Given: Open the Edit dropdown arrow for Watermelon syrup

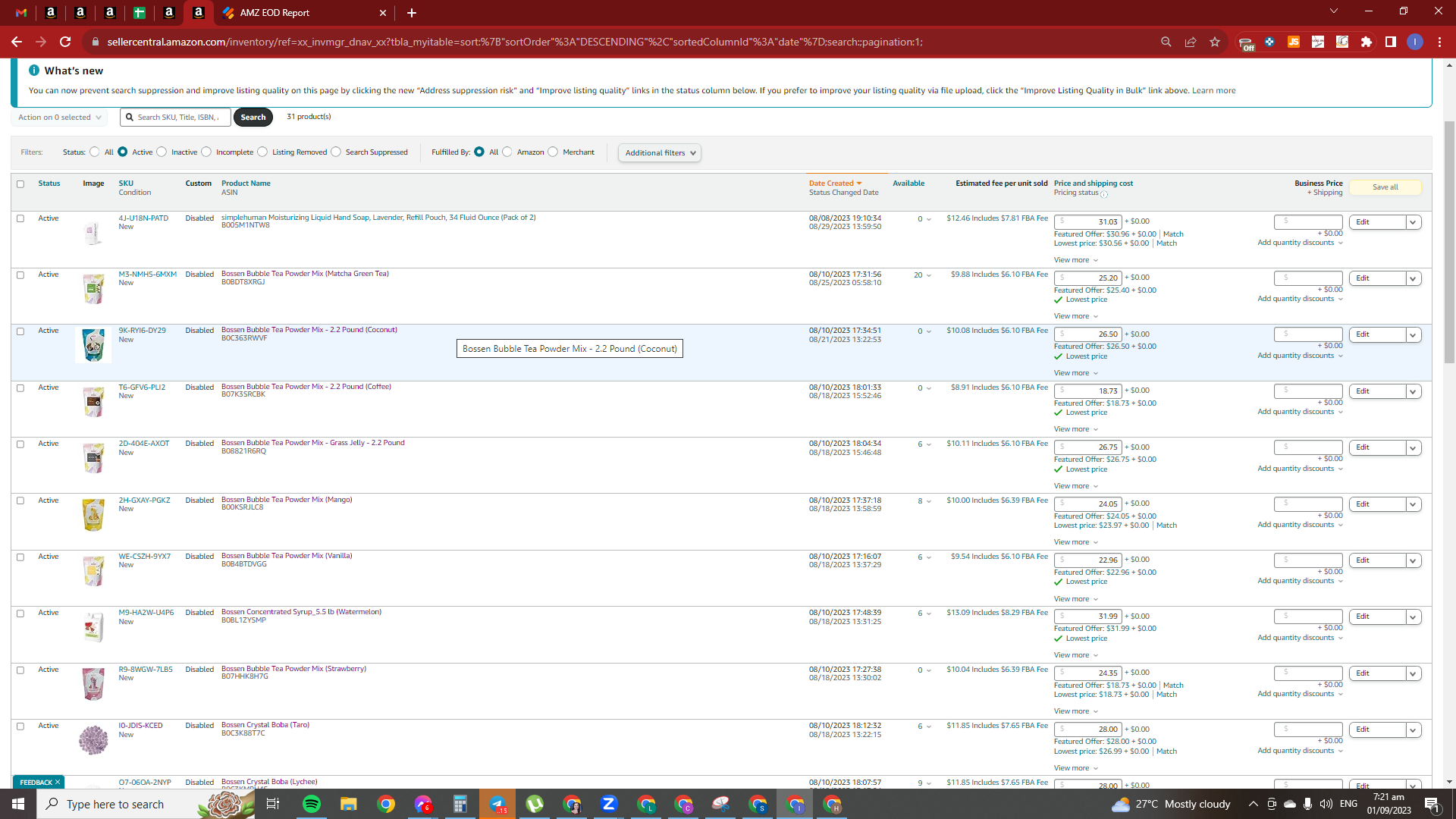Looking at the screenshot, I should pos(1413,617).
